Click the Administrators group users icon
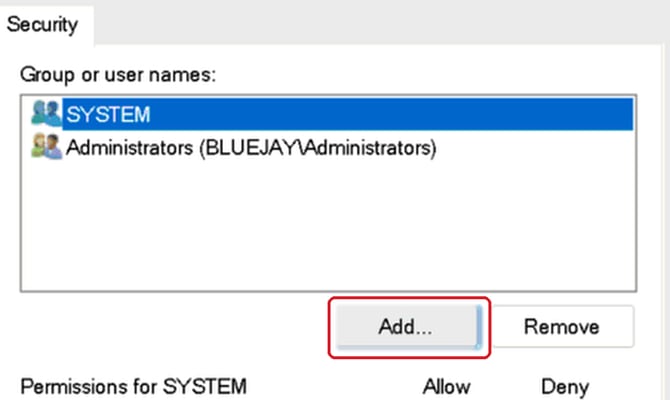This screenshot has width=670, height=400. click(47, 146)
